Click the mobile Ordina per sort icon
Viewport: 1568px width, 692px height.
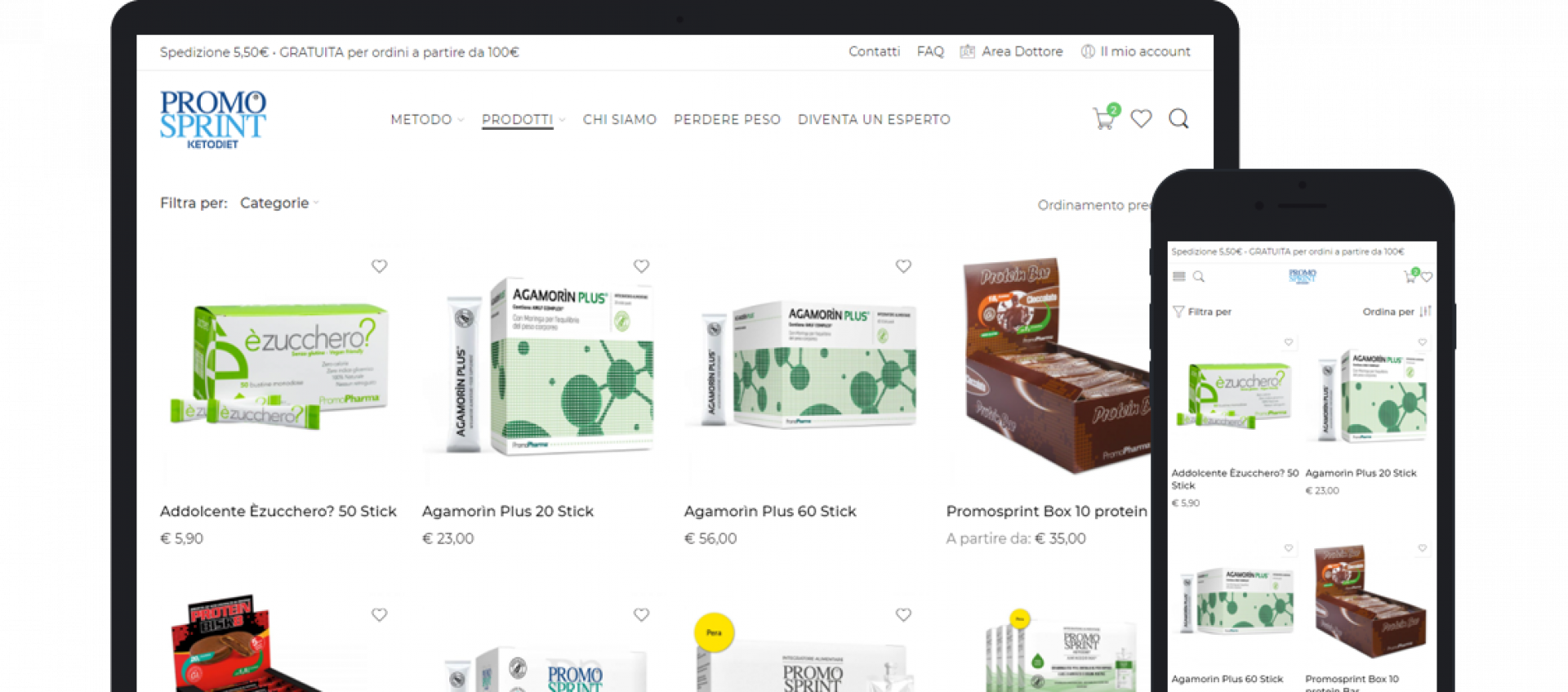[1425, 311]
